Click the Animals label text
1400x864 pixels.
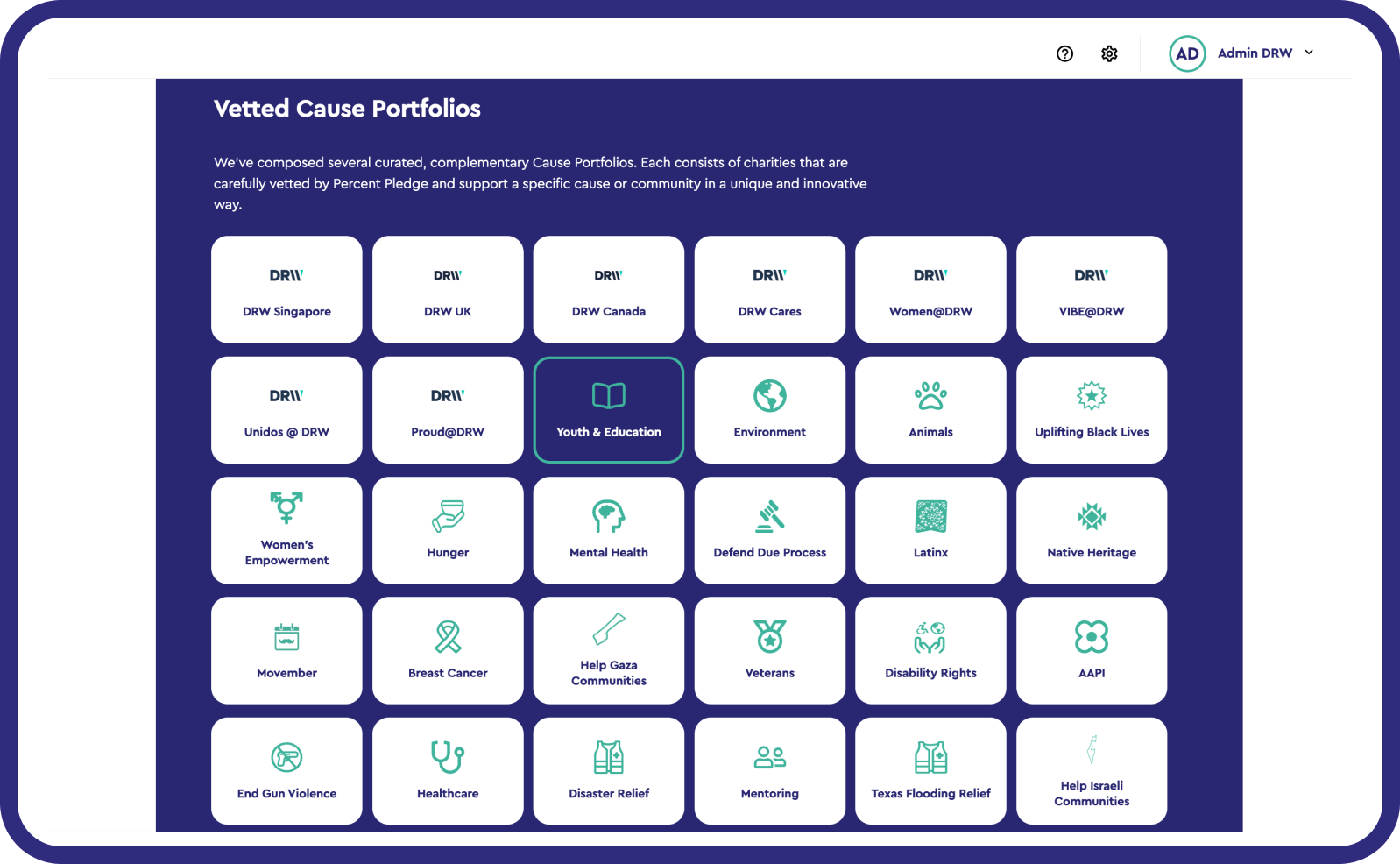pos(930,432)
